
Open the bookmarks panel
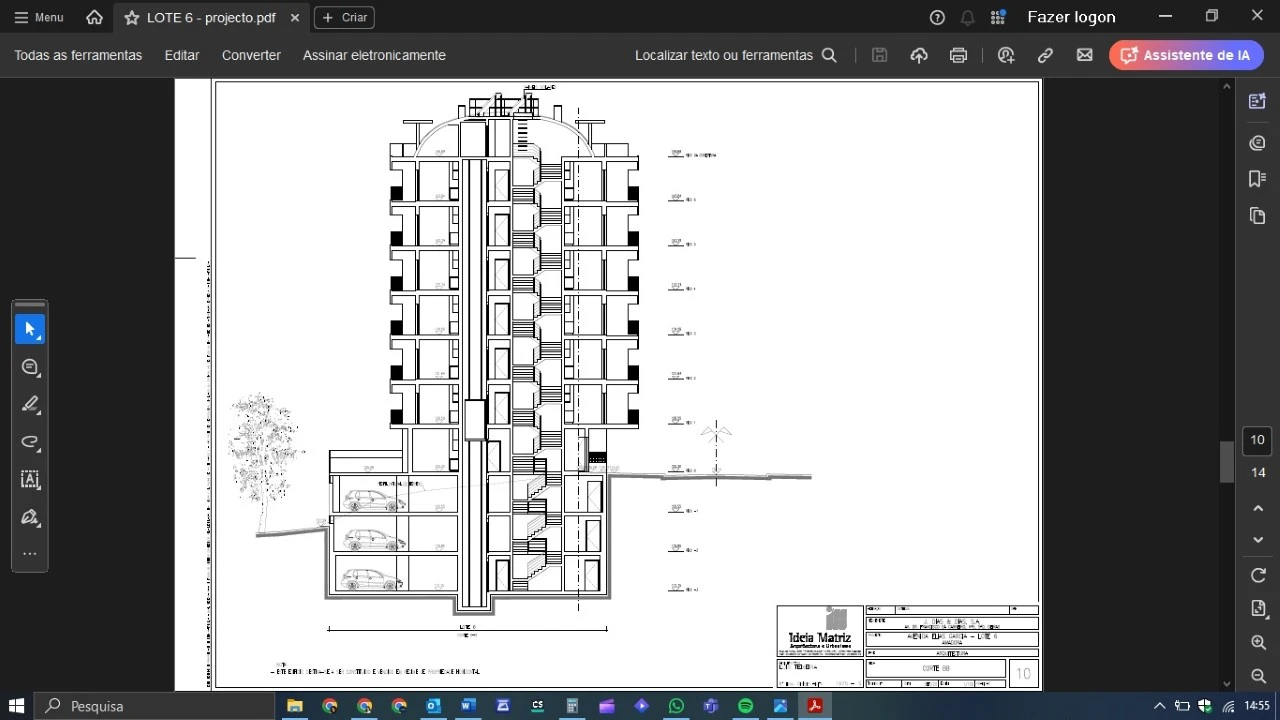tap(1257, 179)
